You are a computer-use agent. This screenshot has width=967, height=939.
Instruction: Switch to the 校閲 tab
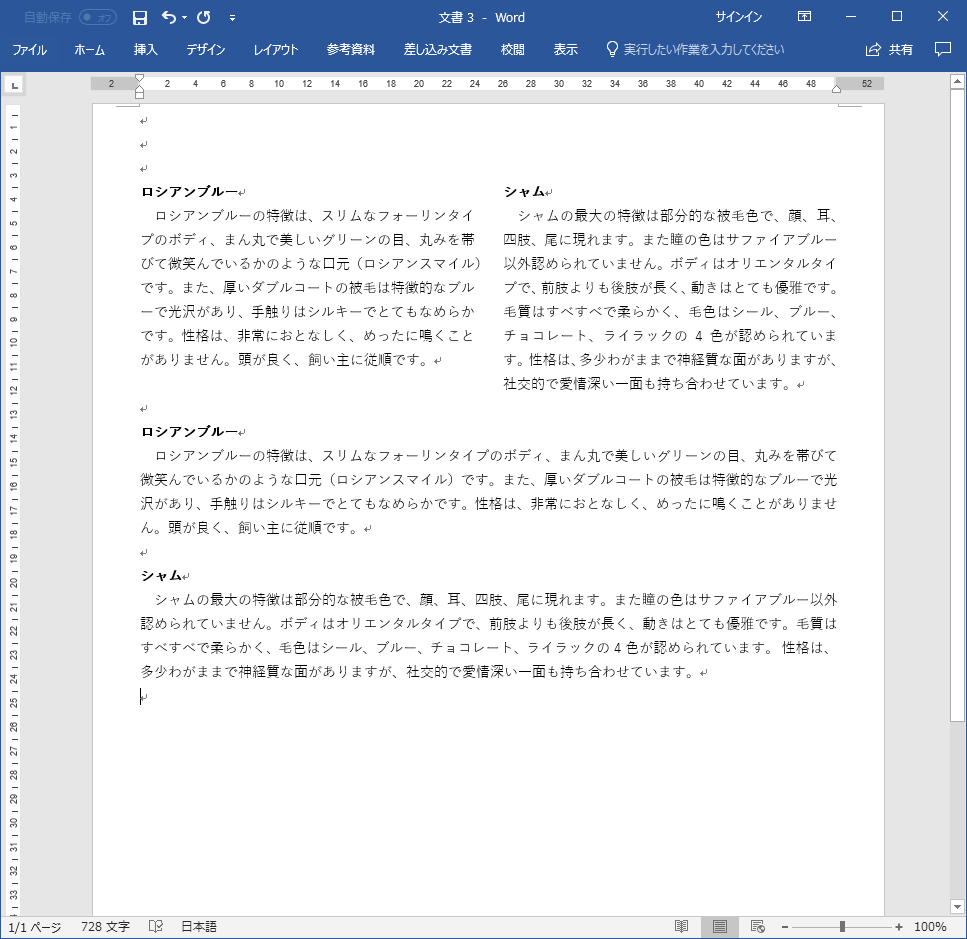pyautogui.click(x=512, y=49)
